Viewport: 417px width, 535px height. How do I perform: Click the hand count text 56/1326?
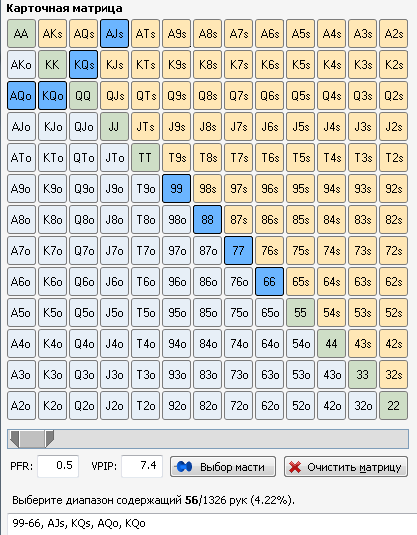207,500
